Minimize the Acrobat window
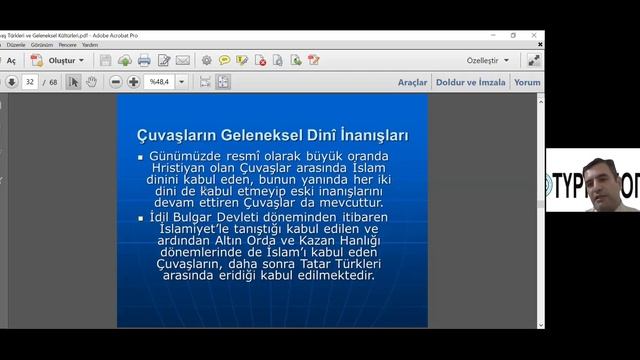Screen dimensions: 640x360 pos(493,36)
